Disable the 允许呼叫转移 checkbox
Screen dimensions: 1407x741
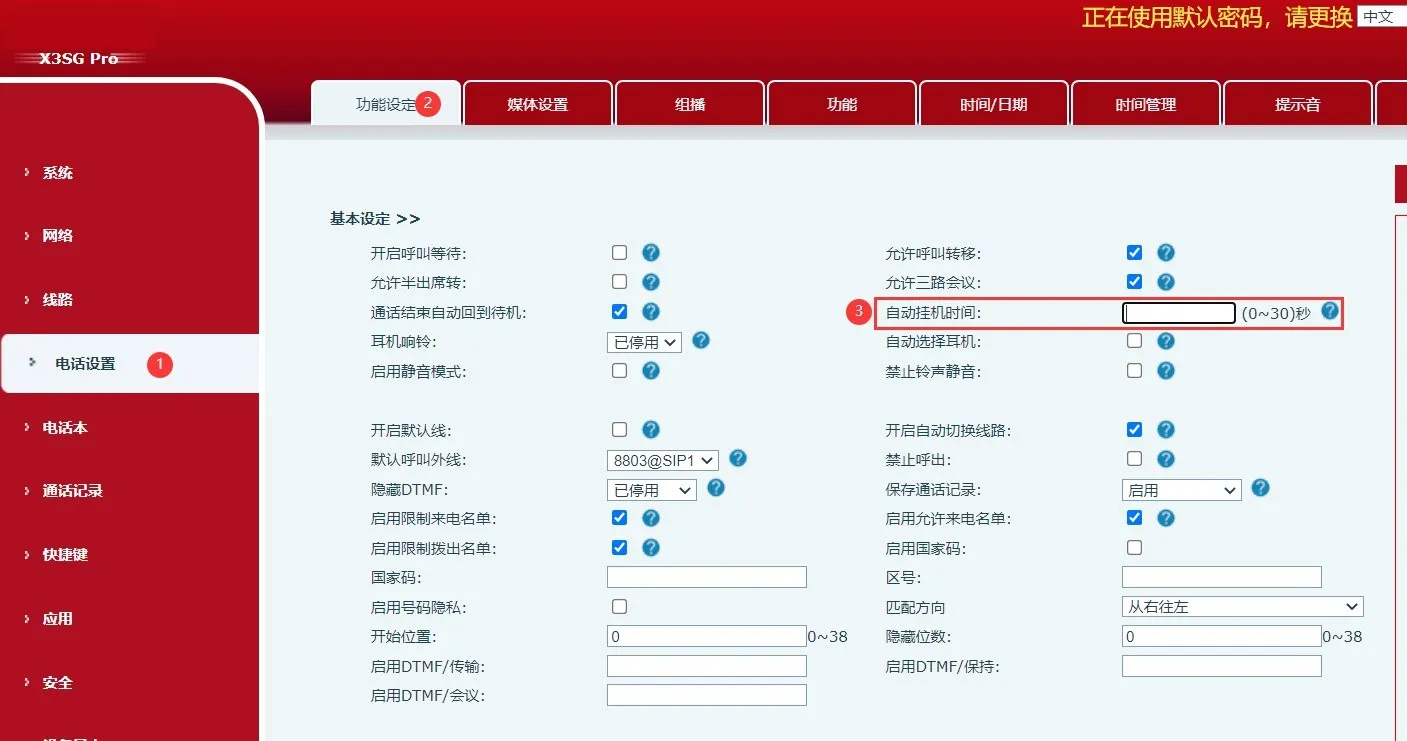(x=1134, y=252)
